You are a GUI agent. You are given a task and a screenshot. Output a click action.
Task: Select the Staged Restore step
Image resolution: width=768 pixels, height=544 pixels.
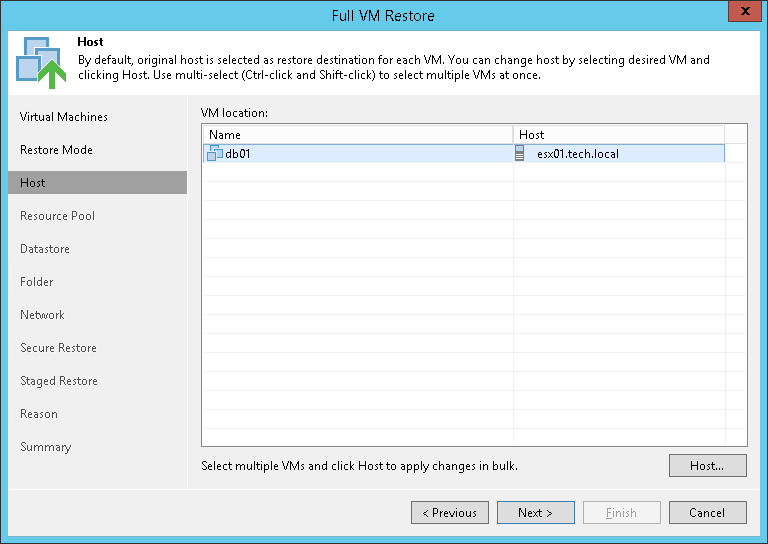tap(59, 381)
